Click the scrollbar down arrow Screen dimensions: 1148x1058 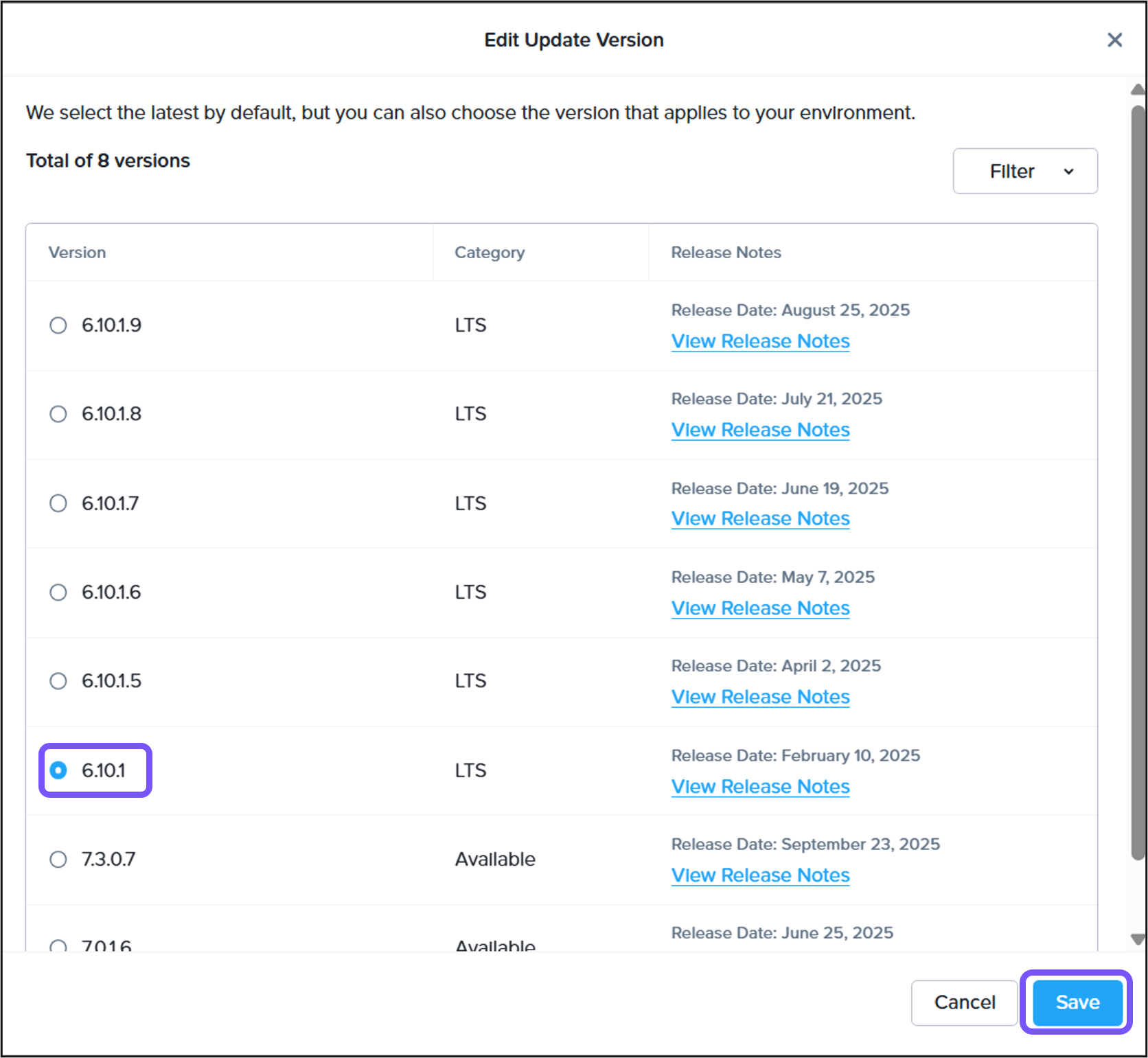pyautogui.click(x=1138, y=939)
